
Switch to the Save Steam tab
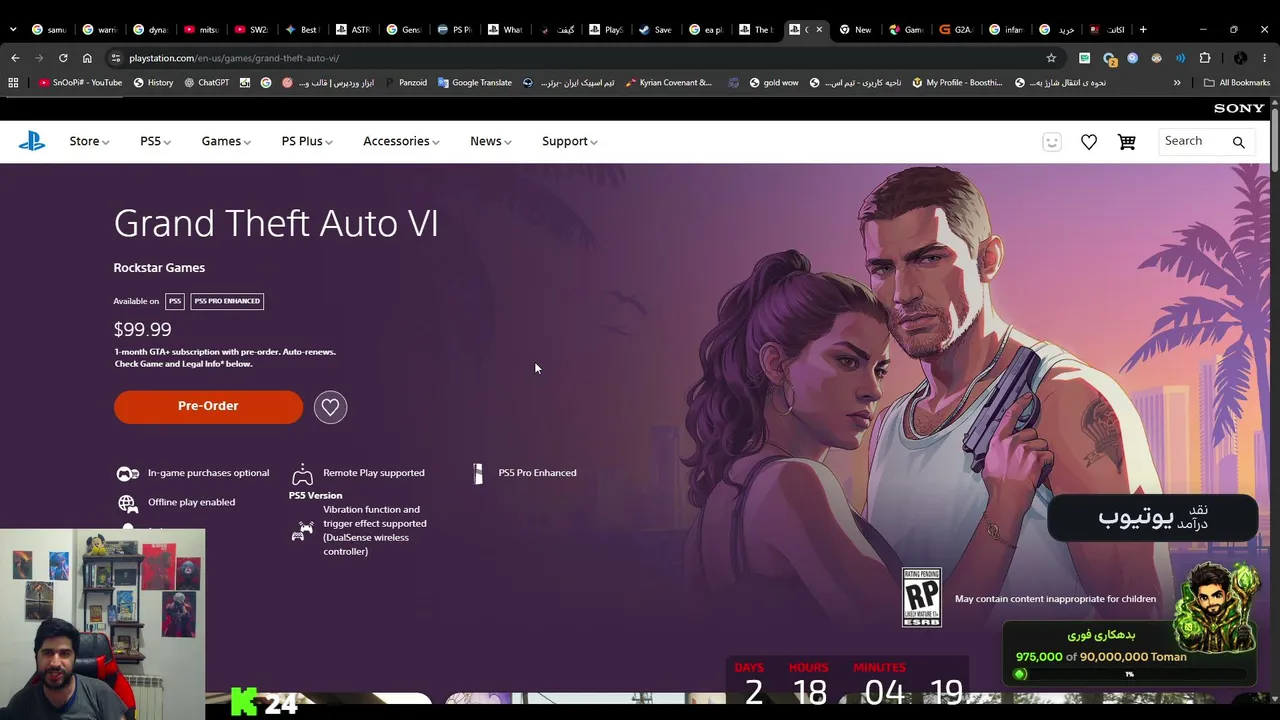click(x=656, y=29)
